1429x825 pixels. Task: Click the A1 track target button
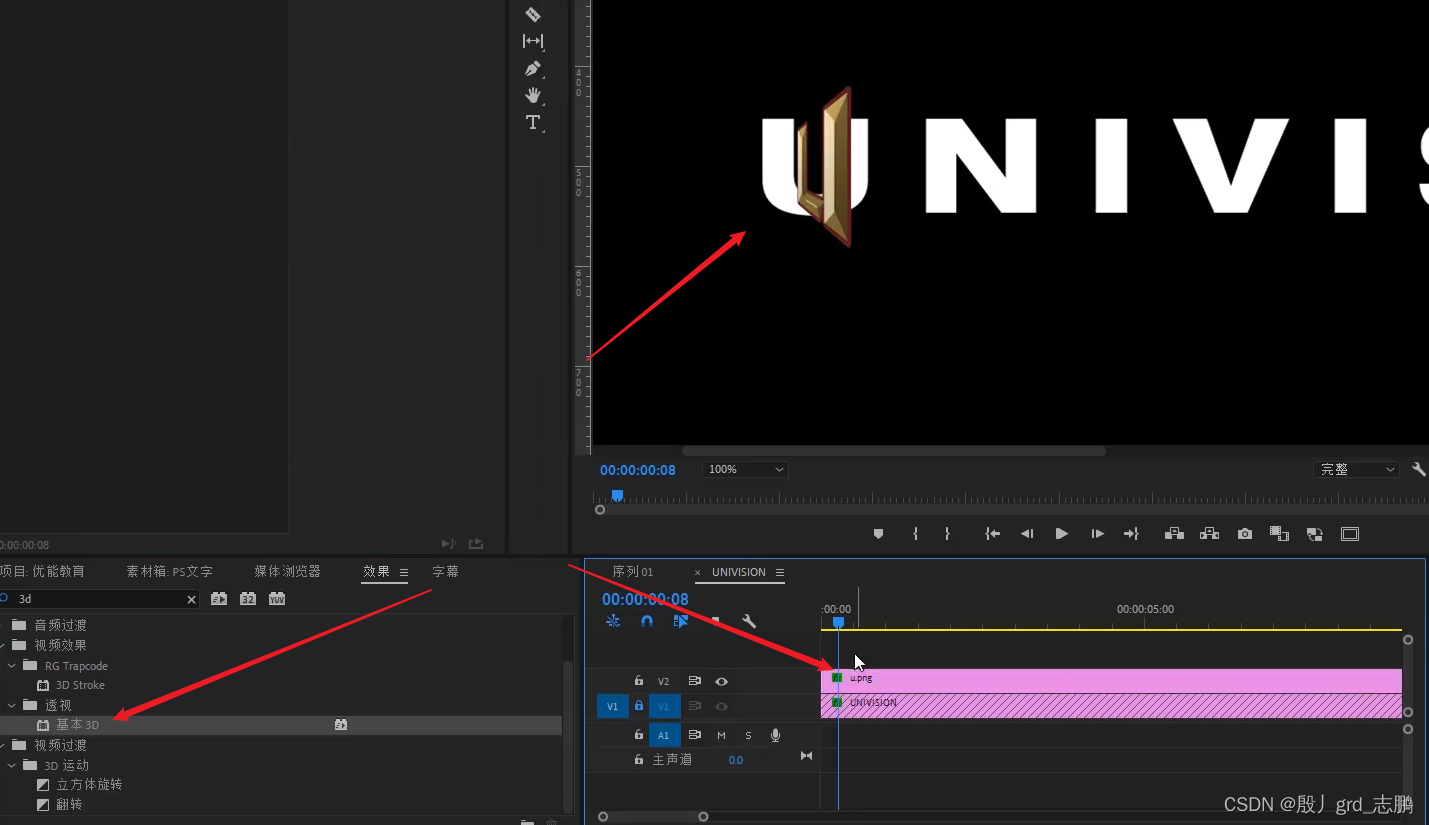point(663,735)
